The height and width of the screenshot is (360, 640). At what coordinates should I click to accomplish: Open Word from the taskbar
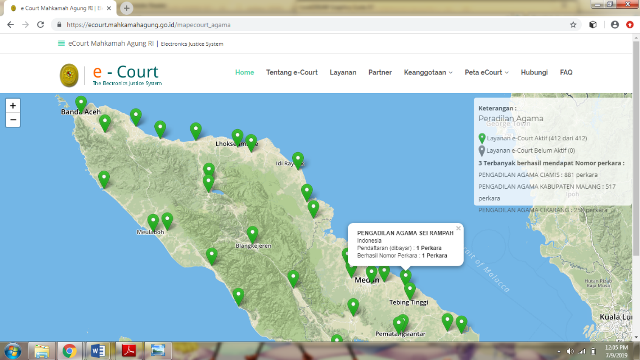[x=98, y=351]
